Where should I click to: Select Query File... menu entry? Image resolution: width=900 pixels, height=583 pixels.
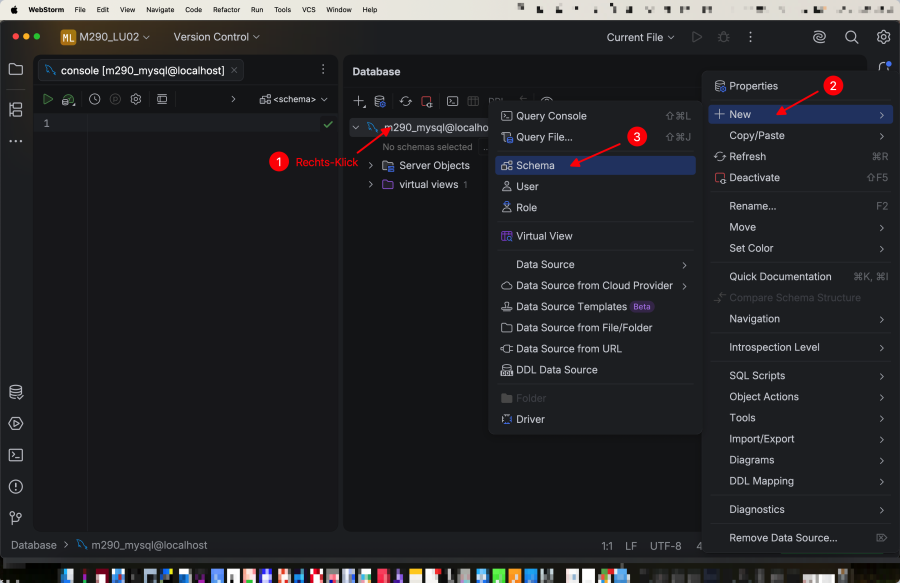[x=595, y=137]
